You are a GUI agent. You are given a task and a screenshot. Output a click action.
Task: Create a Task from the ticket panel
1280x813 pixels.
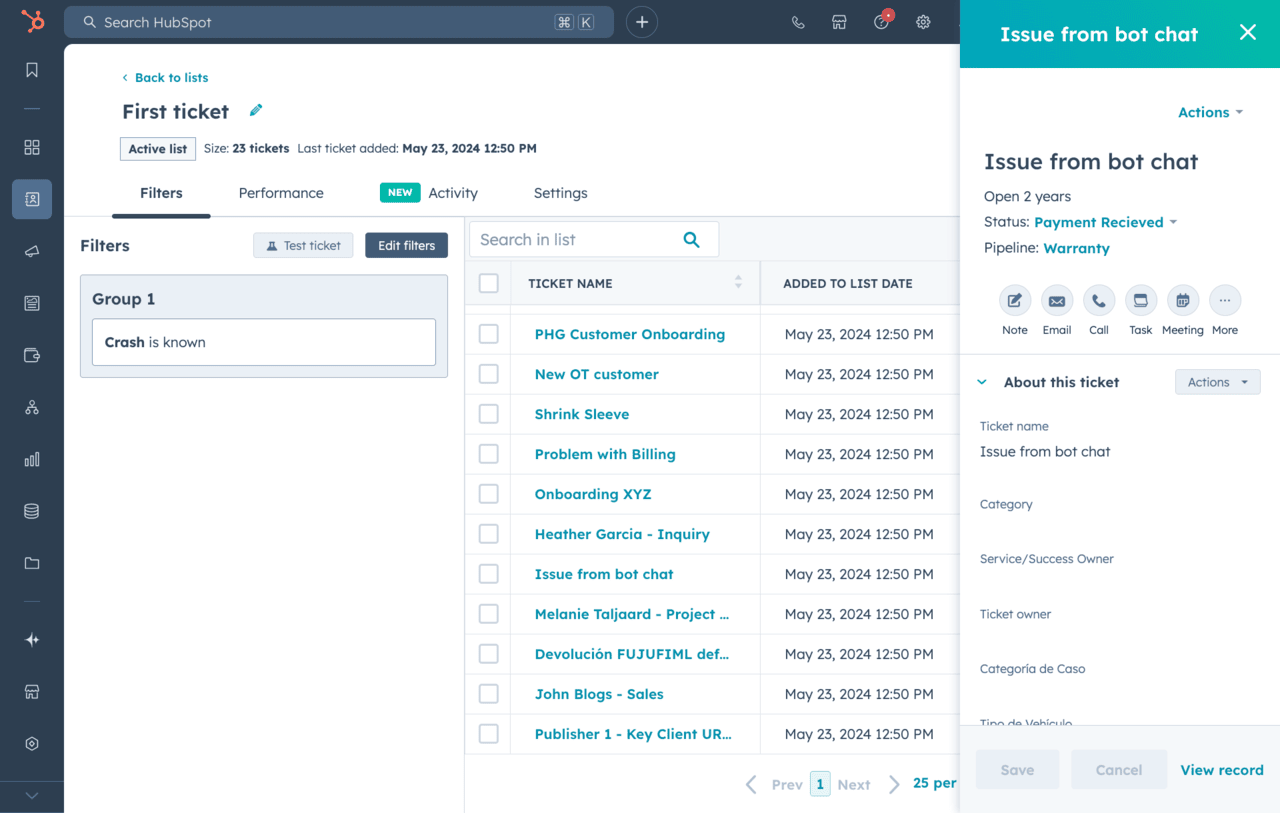[x=1140, y=301]
